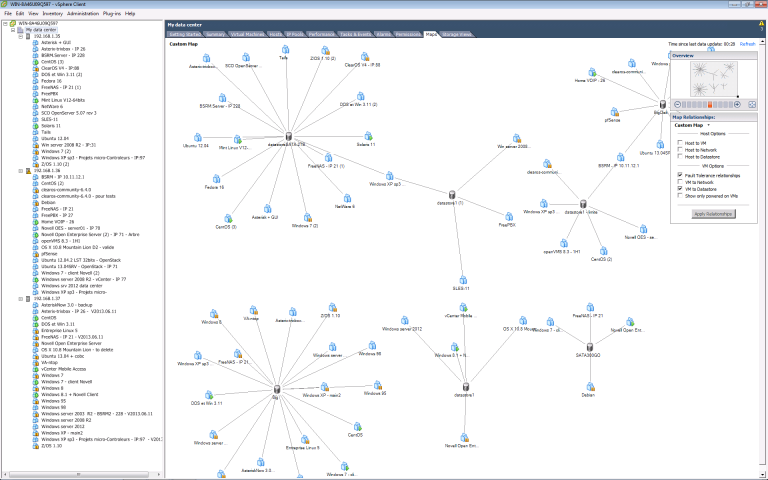768x480 pixels.
Task: Click the fit-to-window icon in Overview
Action: point(752,104)
